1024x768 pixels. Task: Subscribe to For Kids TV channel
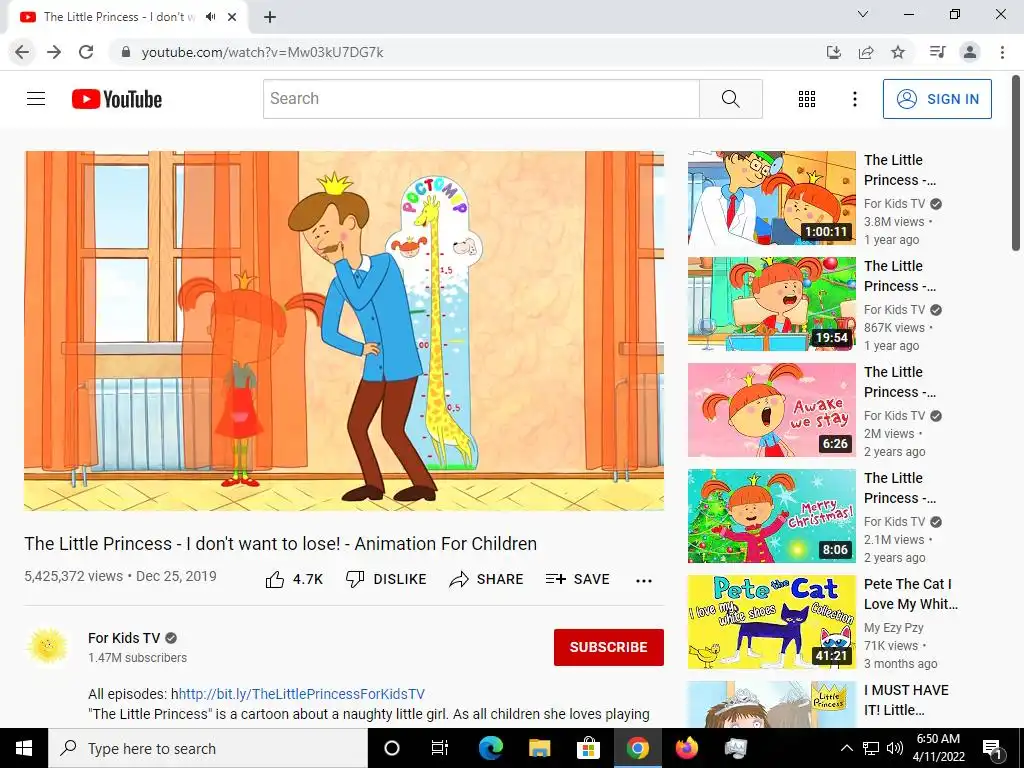(609, 647)
